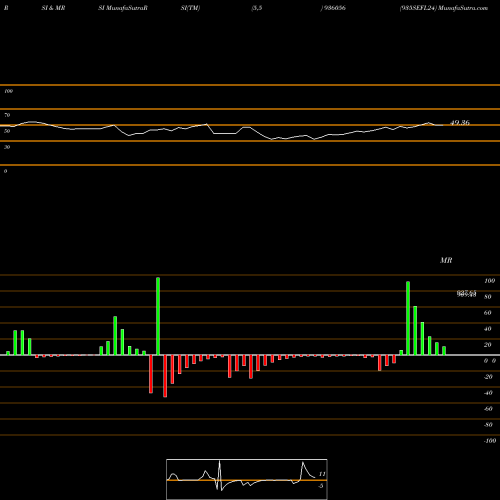Click the RSI axis label 70
Image resolution: width=500 pixels, height=500 pixels.
pos(7,115)
